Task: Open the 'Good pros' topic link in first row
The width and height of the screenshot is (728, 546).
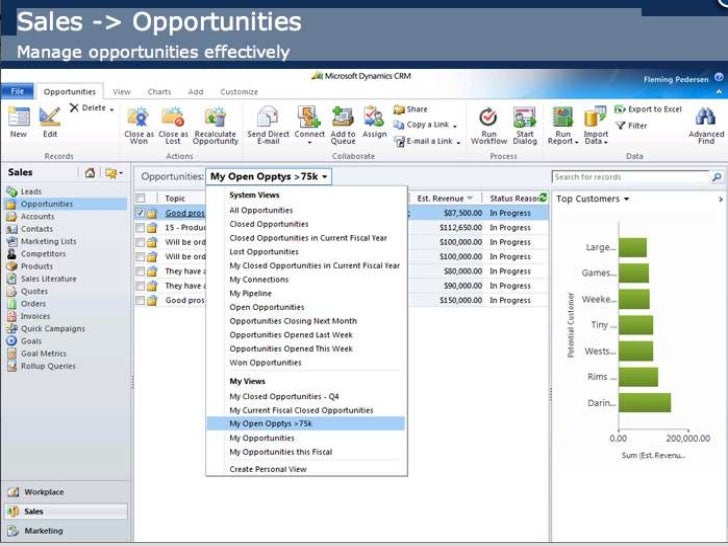Action: pos(185,213)
